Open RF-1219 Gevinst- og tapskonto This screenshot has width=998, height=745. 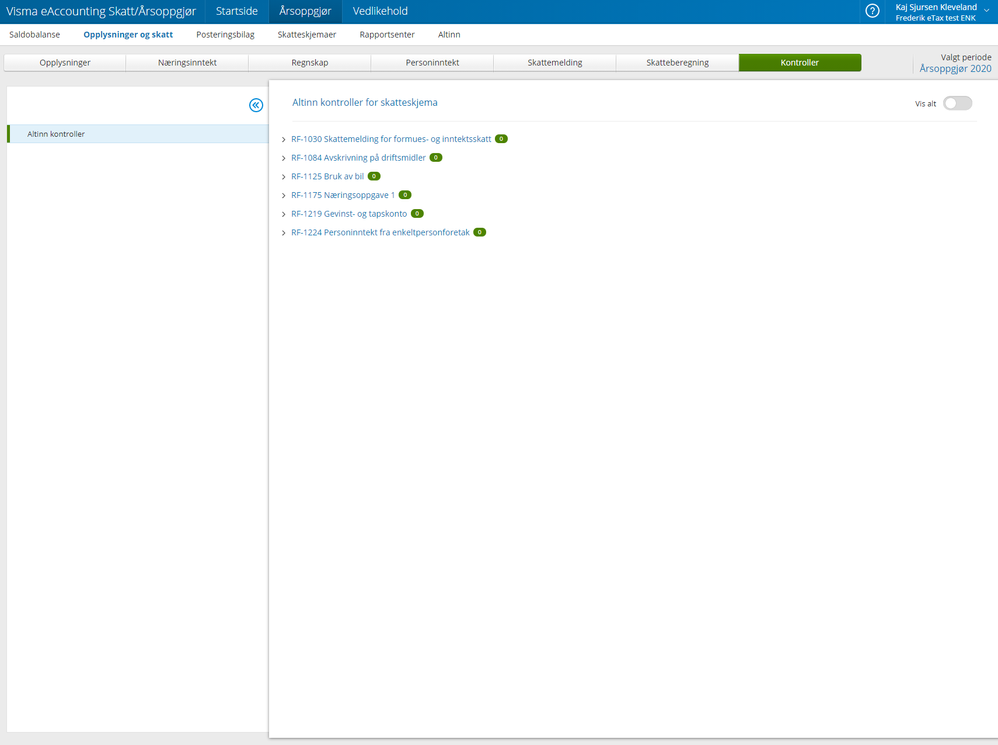click(x=349, y=214)
